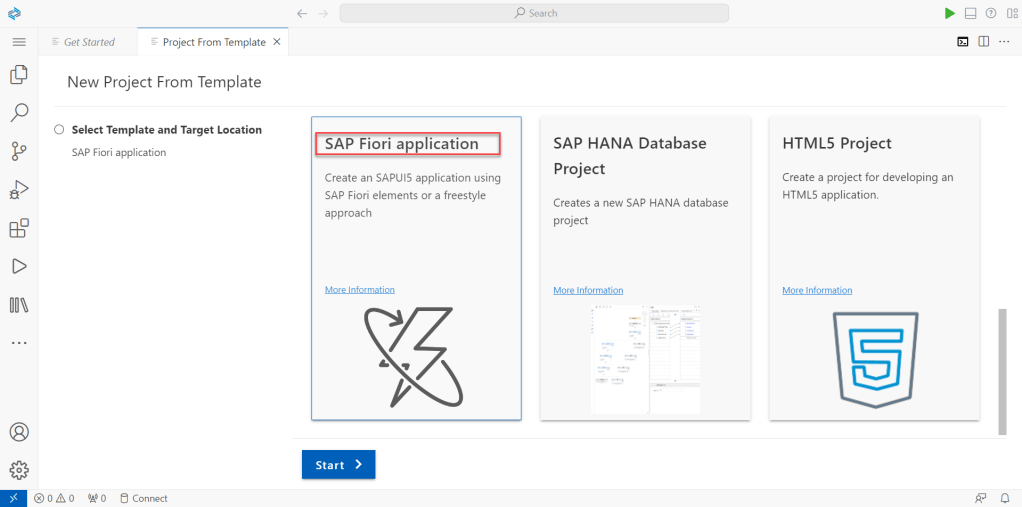The width and height of the screenshot is (1022, 507).
Task: Open the Extensions view
Action: 18,229
